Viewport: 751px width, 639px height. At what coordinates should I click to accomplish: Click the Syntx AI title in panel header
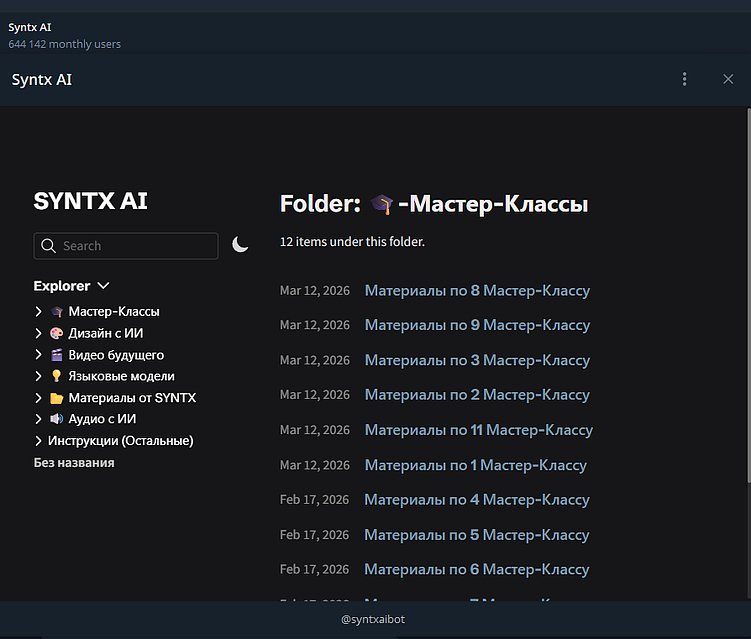(42, 80)
